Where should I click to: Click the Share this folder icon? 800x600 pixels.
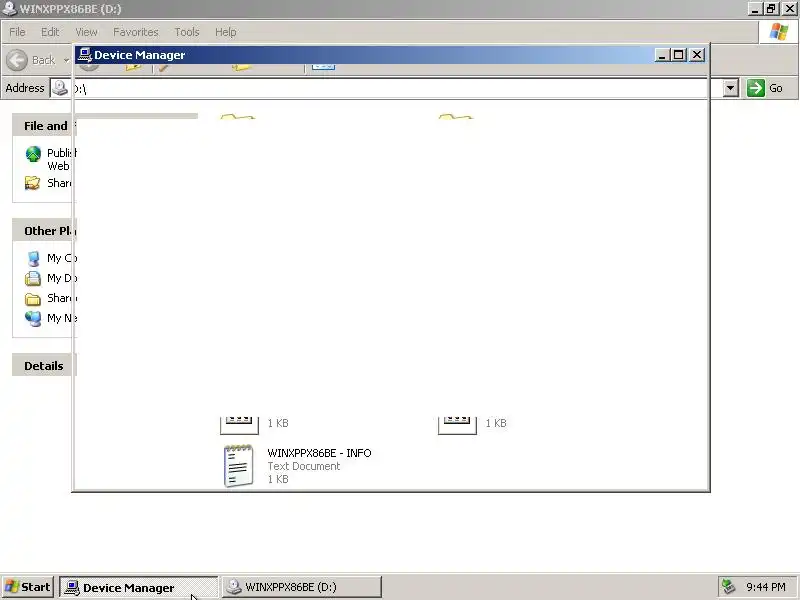(33, 183)
